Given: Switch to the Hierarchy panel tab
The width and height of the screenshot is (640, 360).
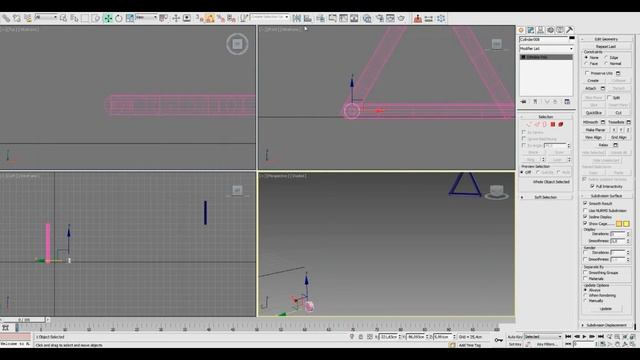Looking at the screenshot, I should 540,30.
